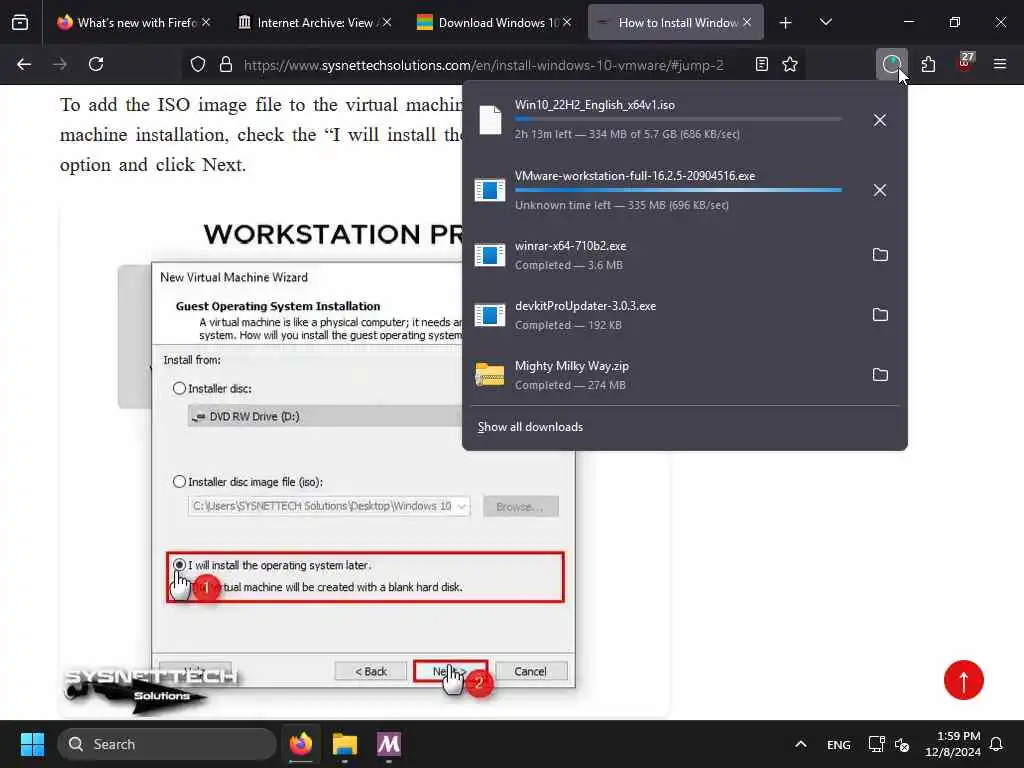Toggle reader view in the address bar

pos(761,64)
